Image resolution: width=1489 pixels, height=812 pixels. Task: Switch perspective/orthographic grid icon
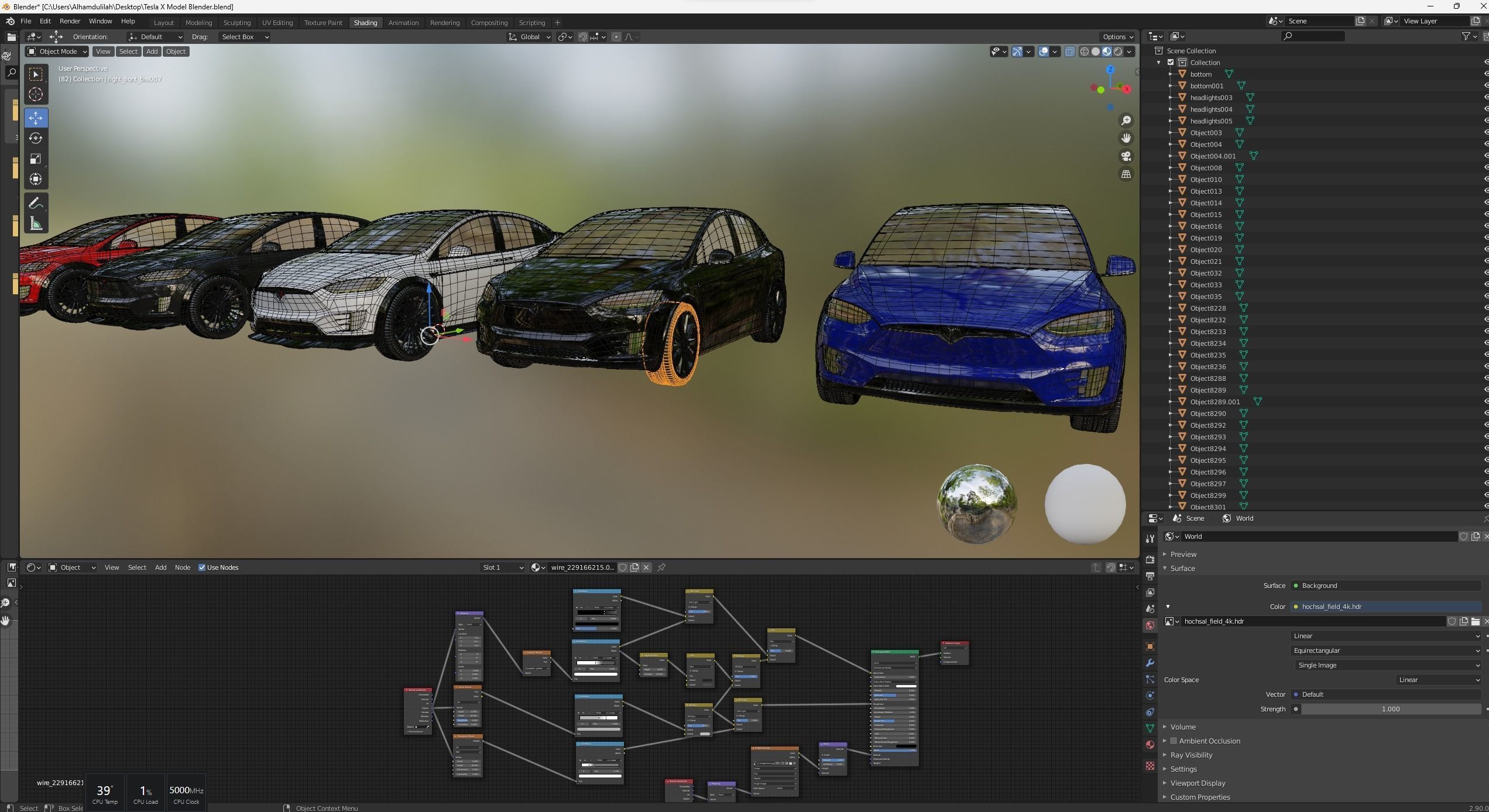[x=1126, y=174]
